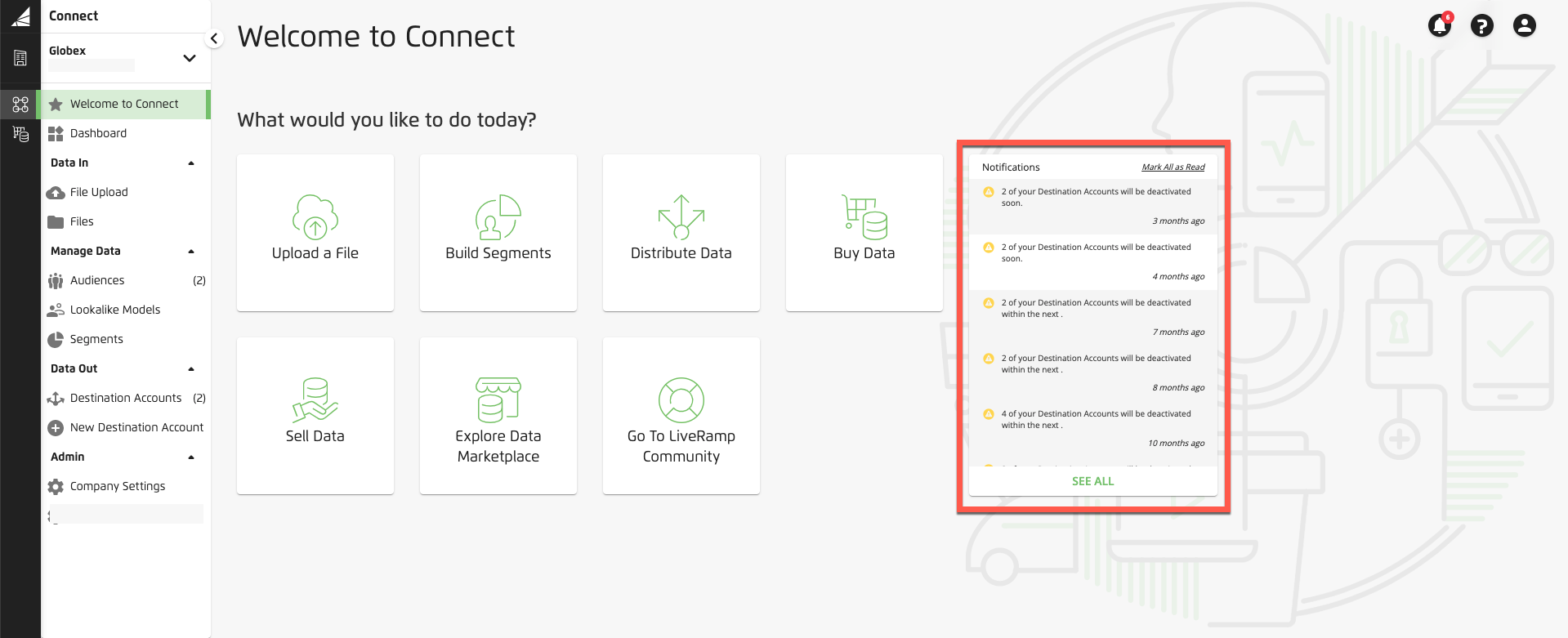Image resolution: width=1568 pixels, height=638 pixels.
Task: Collapse the Admin section
Action: (191, 457)
